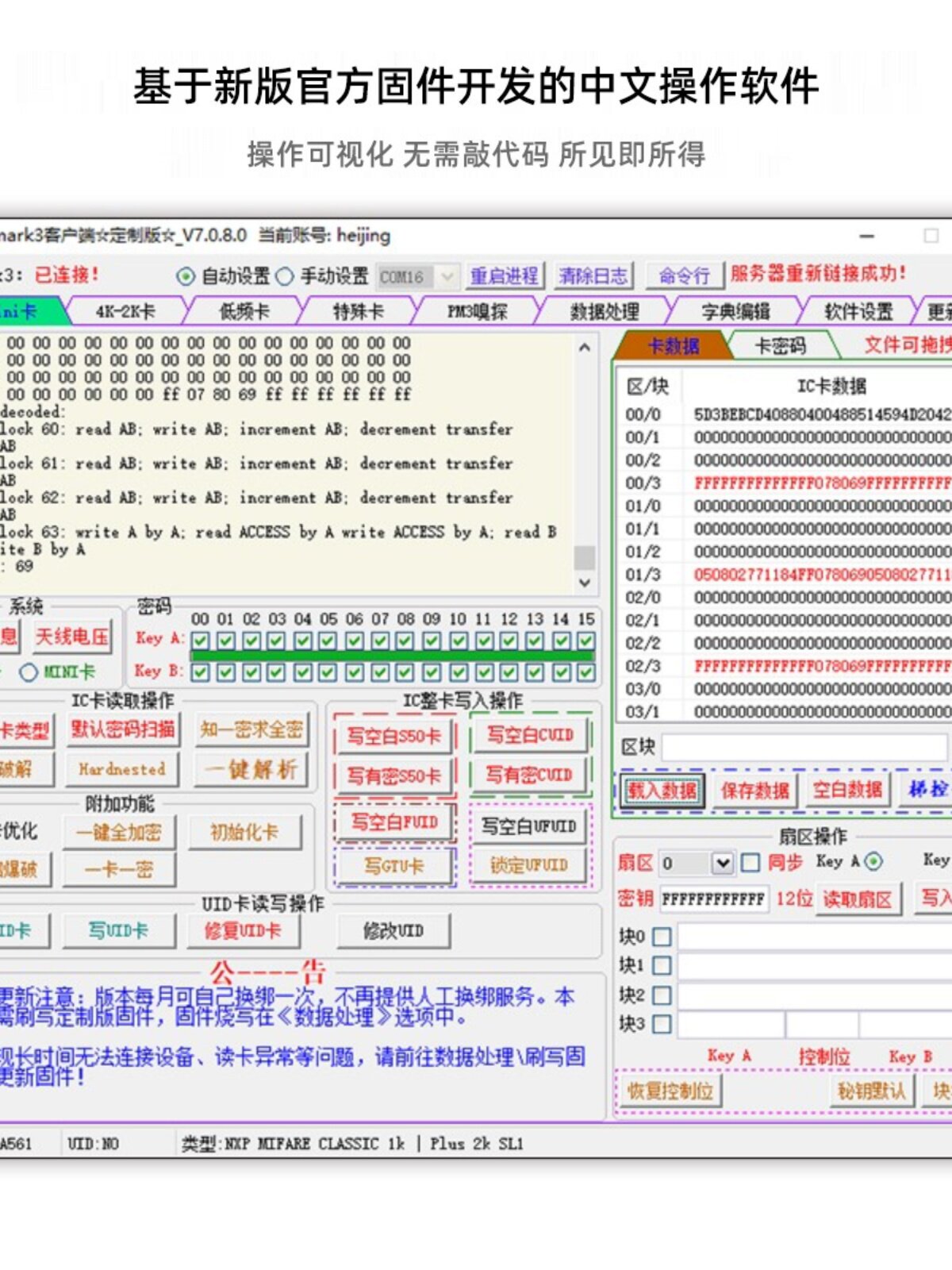This screenshot has width=952, height=1270.
Task: Switch to the 低频卡 tab
Action: point(244,312)
